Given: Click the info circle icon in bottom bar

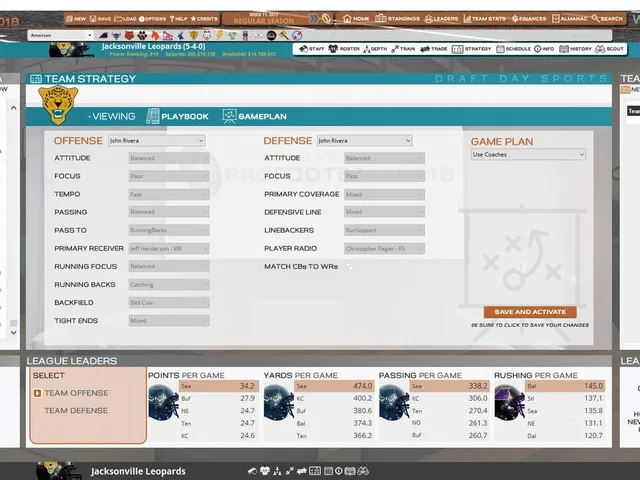Looking at the screenshot, I should 339,471.
